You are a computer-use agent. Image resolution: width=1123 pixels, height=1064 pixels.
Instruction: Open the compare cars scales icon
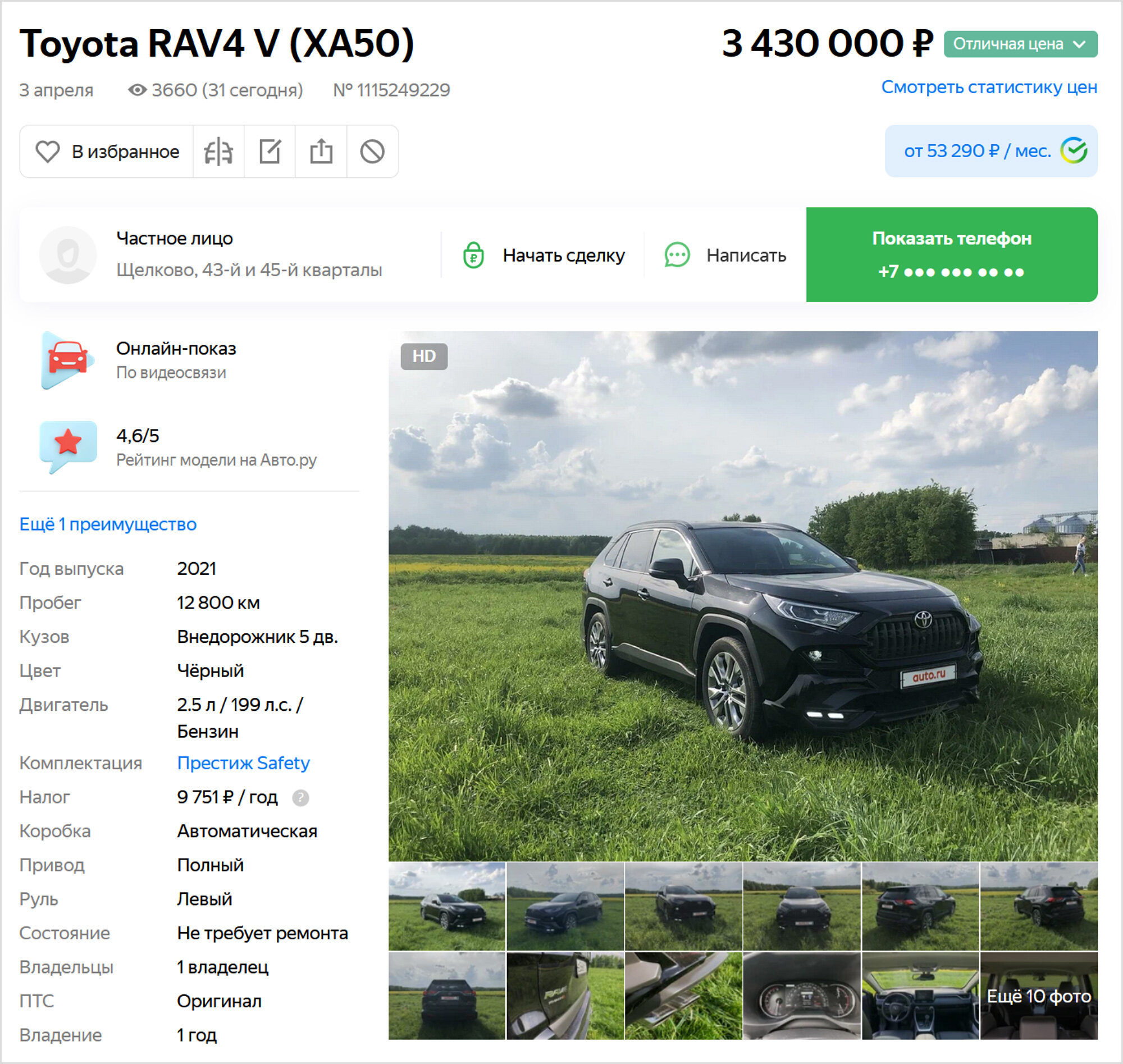tap(218, 152)
